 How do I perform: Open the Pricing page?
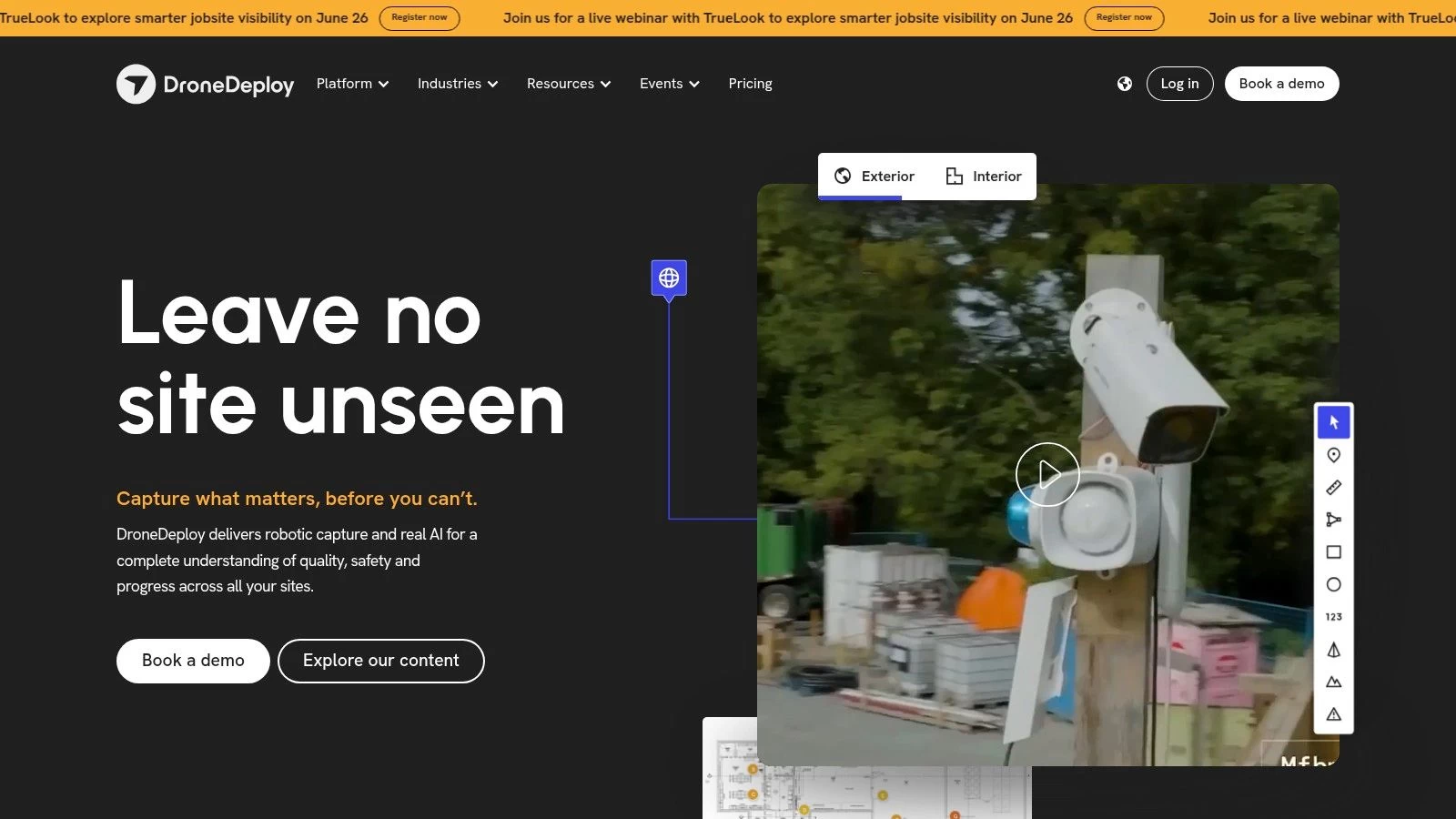click(750, 84)
